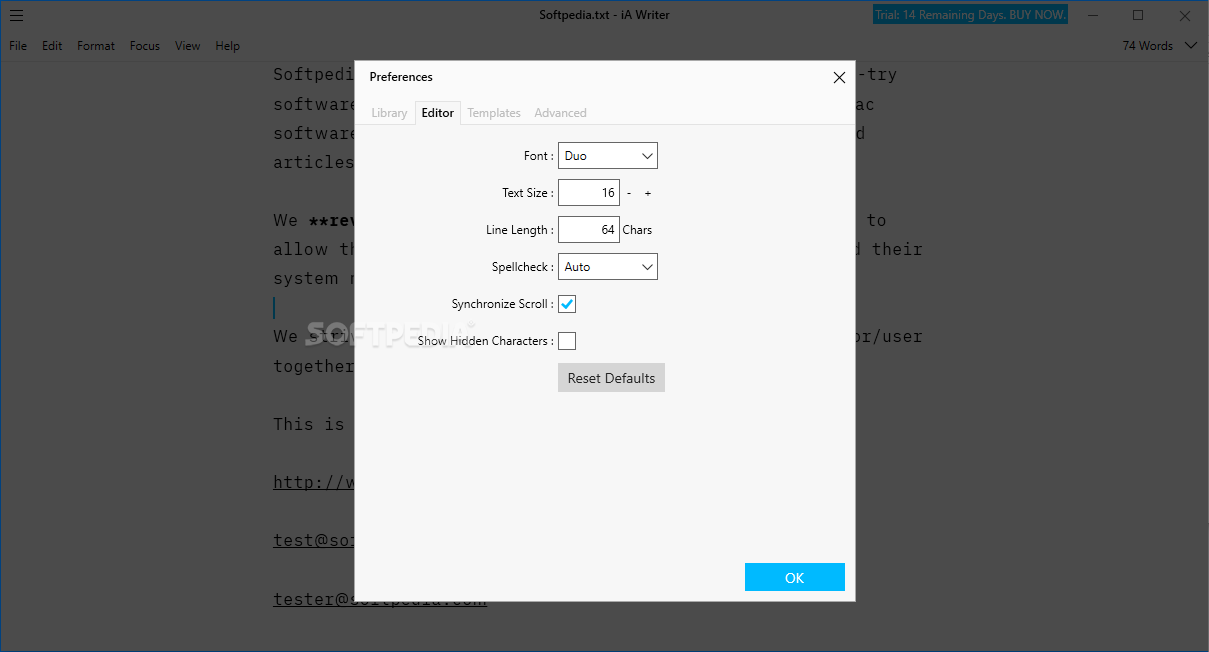Screen dimensions: 1209x652
Task: Decrease text size with minus button
Action: (x=629, y=193)
